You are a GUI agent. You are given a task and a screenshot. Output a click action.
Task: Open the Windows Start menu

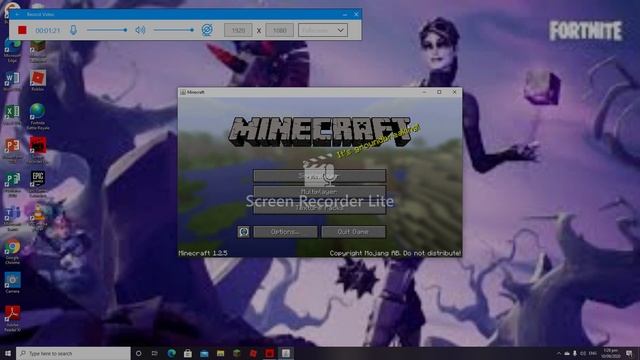[x=8, y=353]
